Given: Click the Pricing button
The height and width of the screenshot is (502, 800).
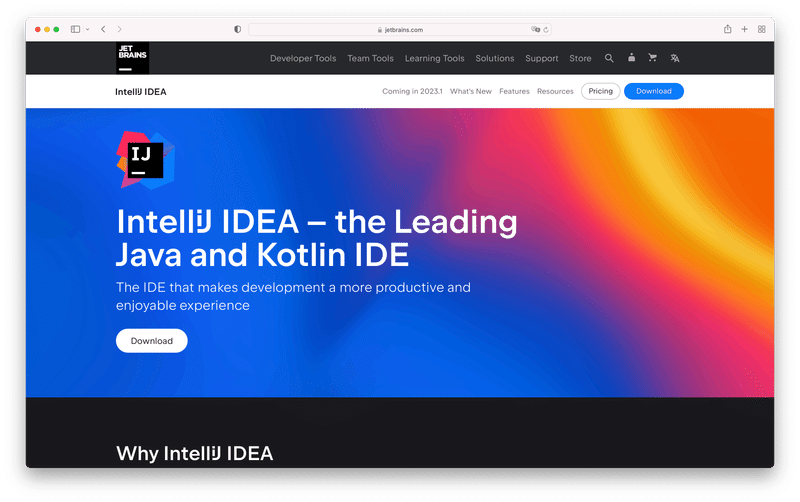Looking at the screenshot, I should click(x=601, y=91).
